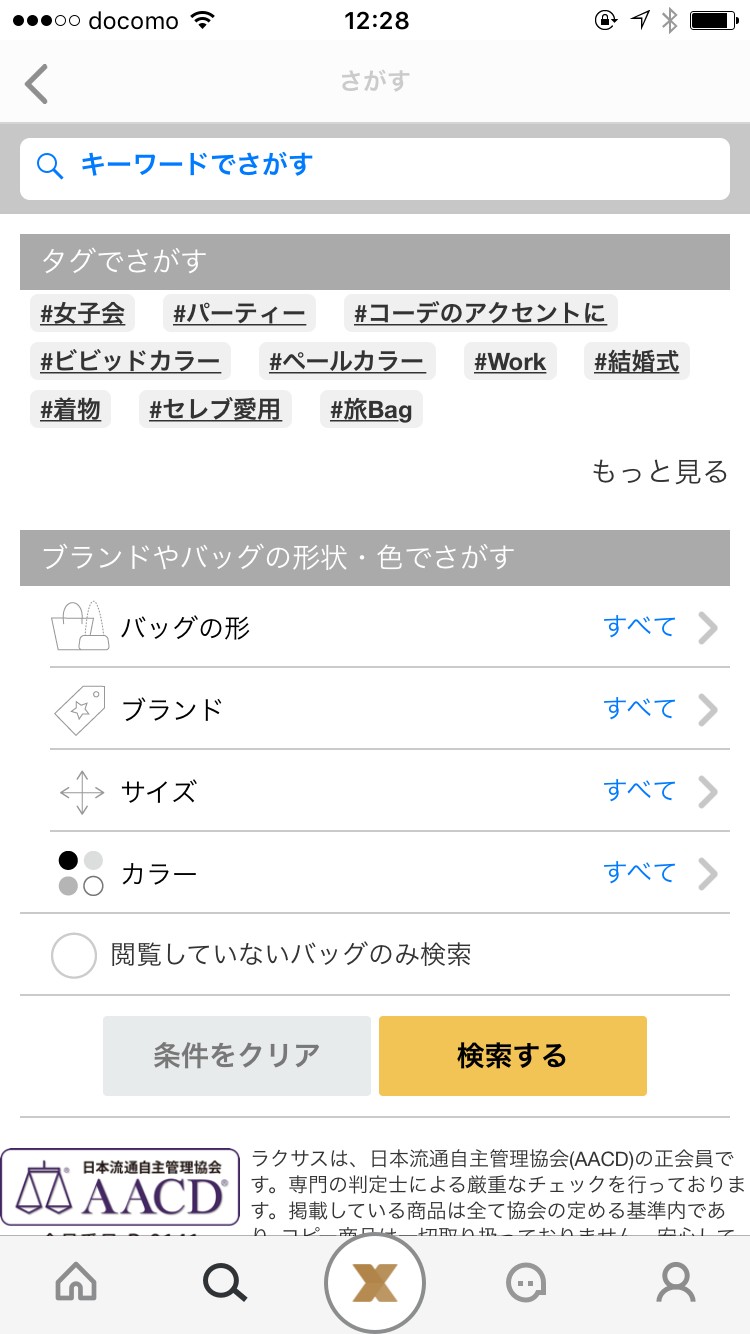Tap the handbag shape icon
Image resolution: width=750 pixels, height=1334 pixels.
coord(80,627)
